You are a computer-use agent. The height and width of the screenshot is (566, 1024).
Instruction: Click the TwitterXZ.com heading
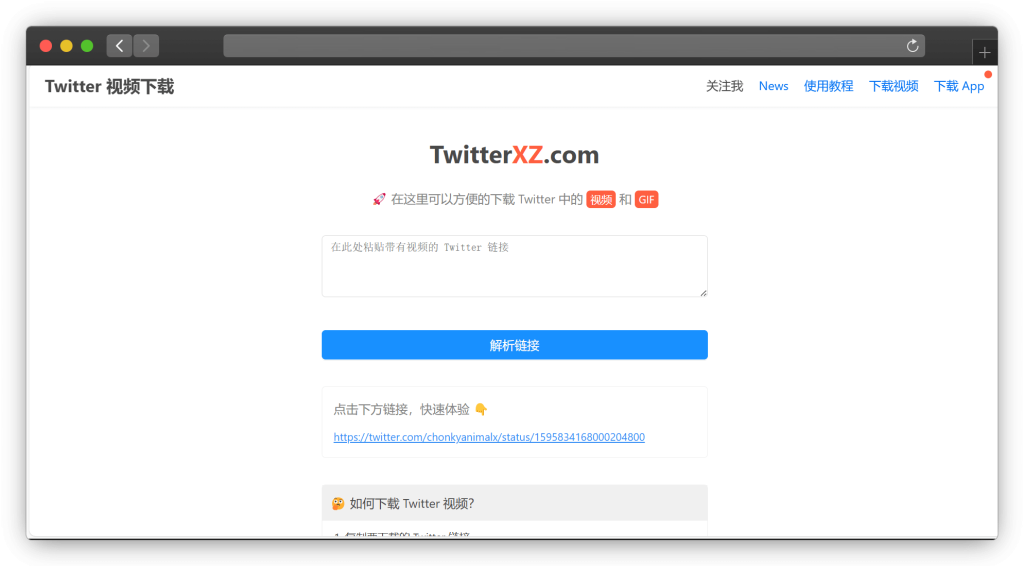(x=515, y=155)
